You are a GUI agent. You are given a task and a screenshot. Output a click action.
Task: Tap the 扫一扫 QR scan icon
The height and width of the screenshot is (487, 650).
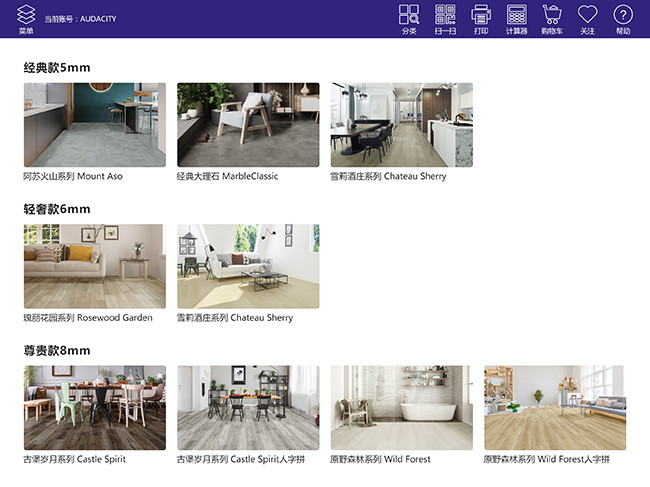pos(445,16)
